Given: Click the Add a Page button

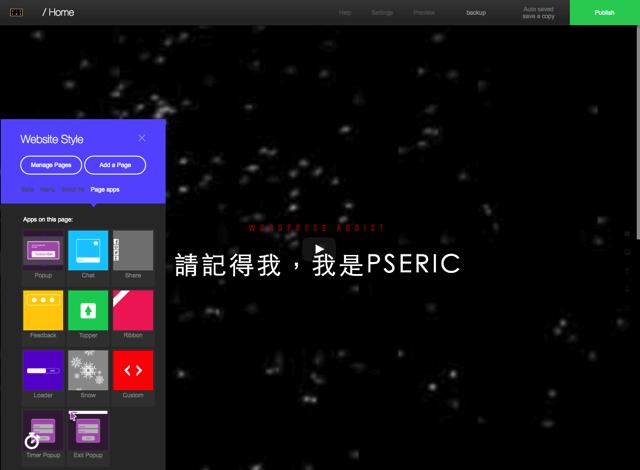Looking at the screenshot, I should click(115, 165).
